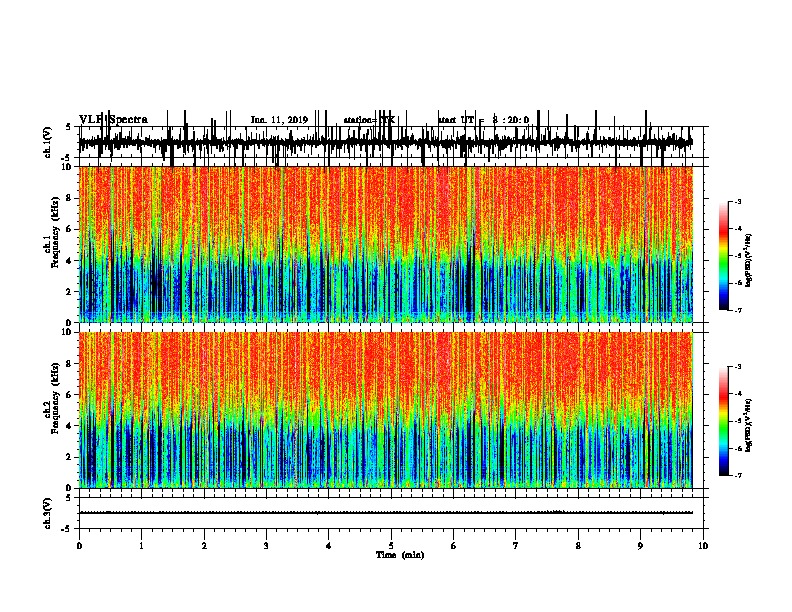Select the ch.1 colorbar "-3" label
Image resolution: width=792 pixels, height=612 pixels.
pyautogui.click(x=738, y=201)
